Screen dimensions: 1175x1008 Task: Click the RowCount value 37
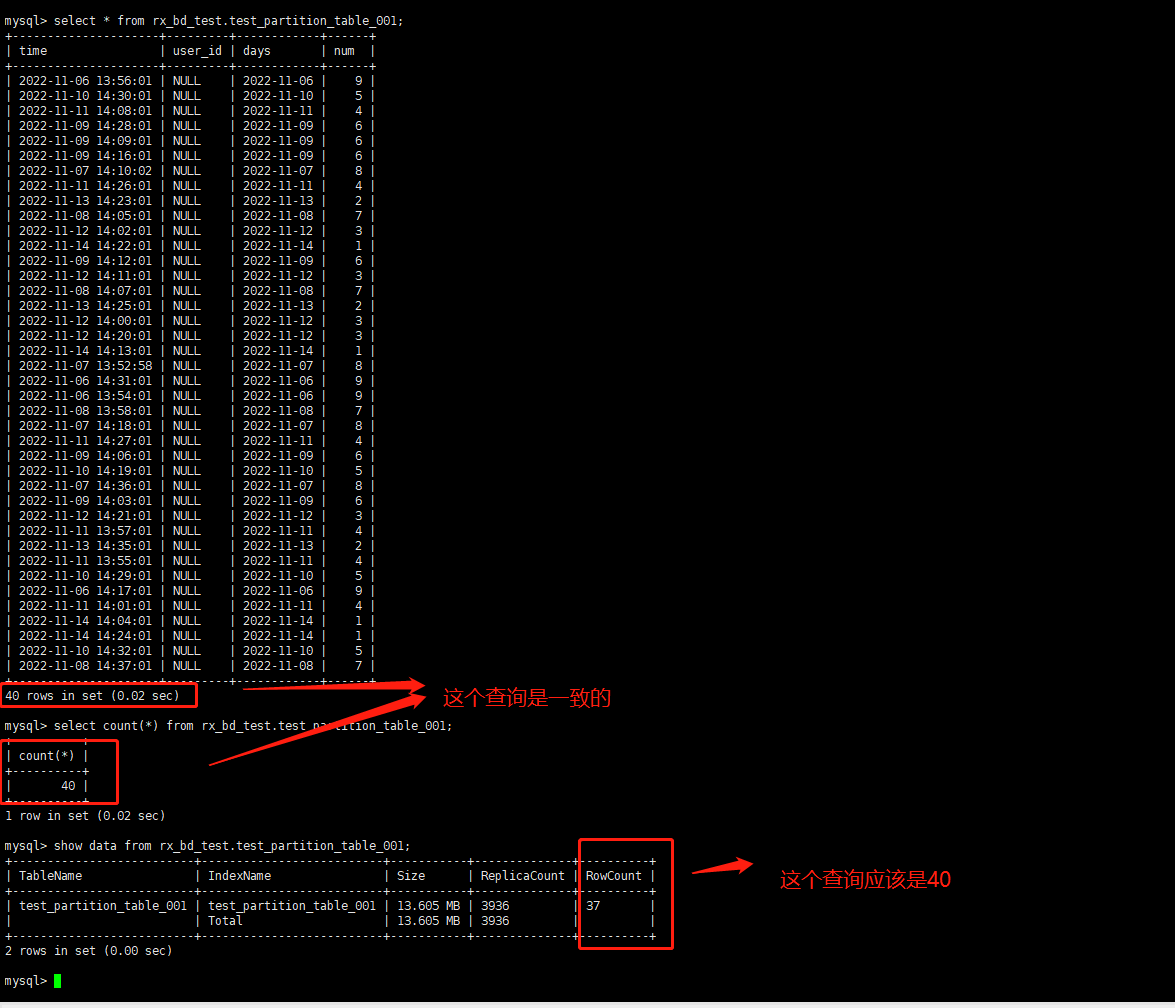tap(594, 906)
